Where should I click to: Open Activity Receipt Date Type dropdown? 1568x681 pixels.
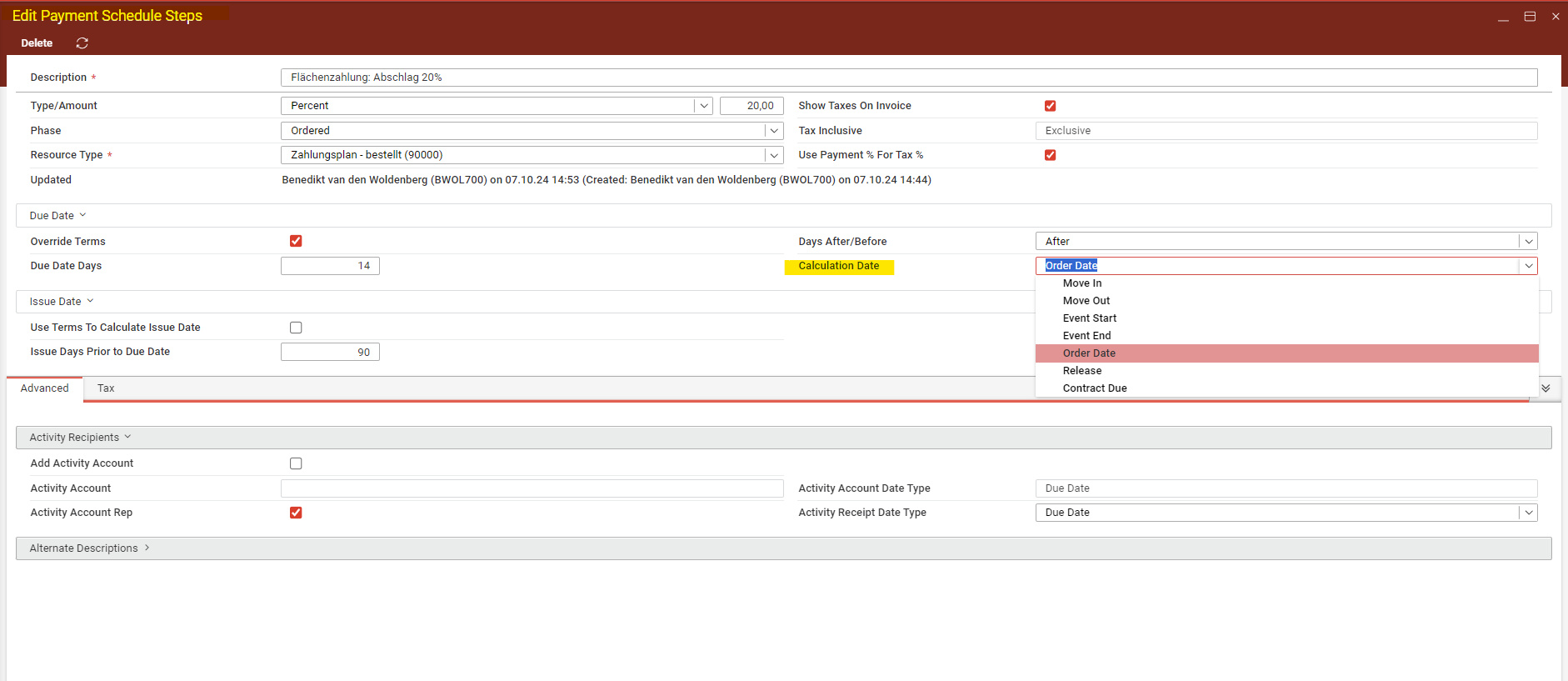pyautogui.click(x=1528, y=513)
